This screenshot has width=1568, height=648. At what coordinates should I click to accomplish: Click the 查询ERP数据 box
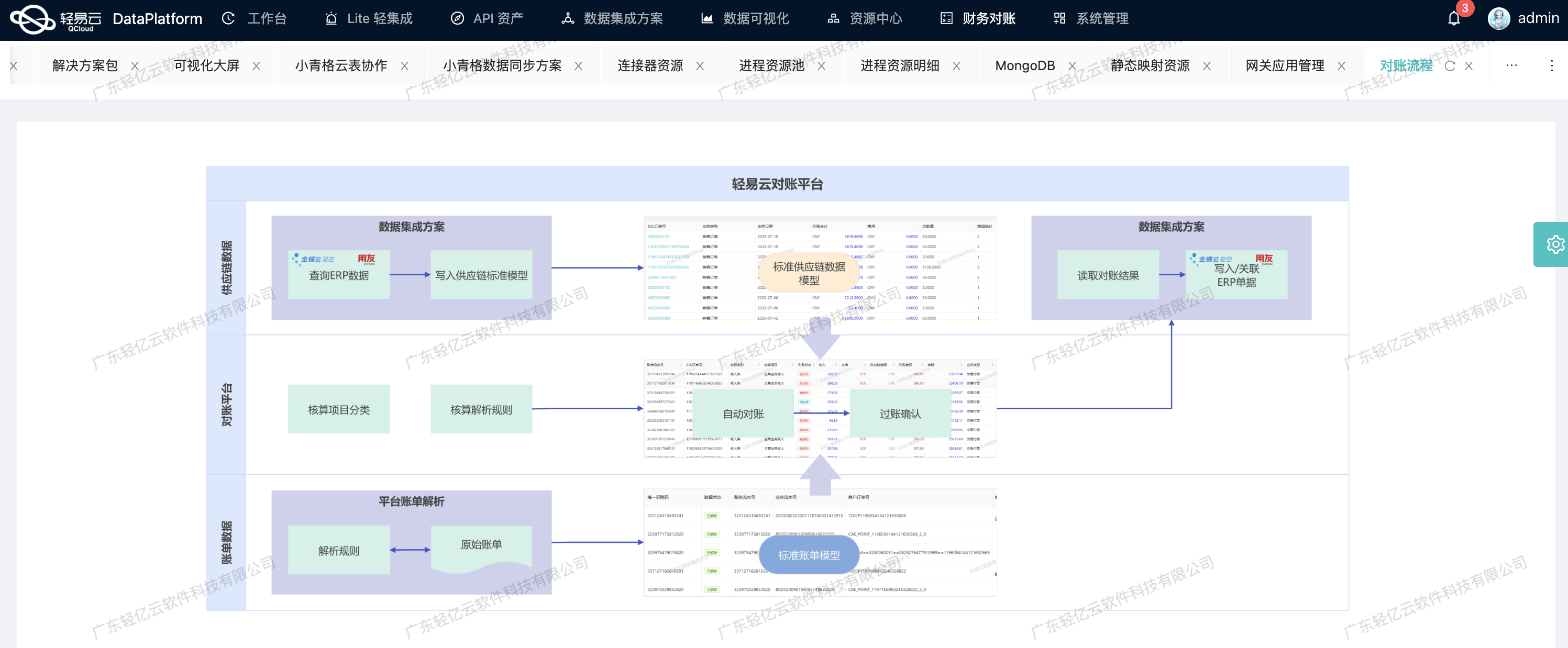coord(338,274)
